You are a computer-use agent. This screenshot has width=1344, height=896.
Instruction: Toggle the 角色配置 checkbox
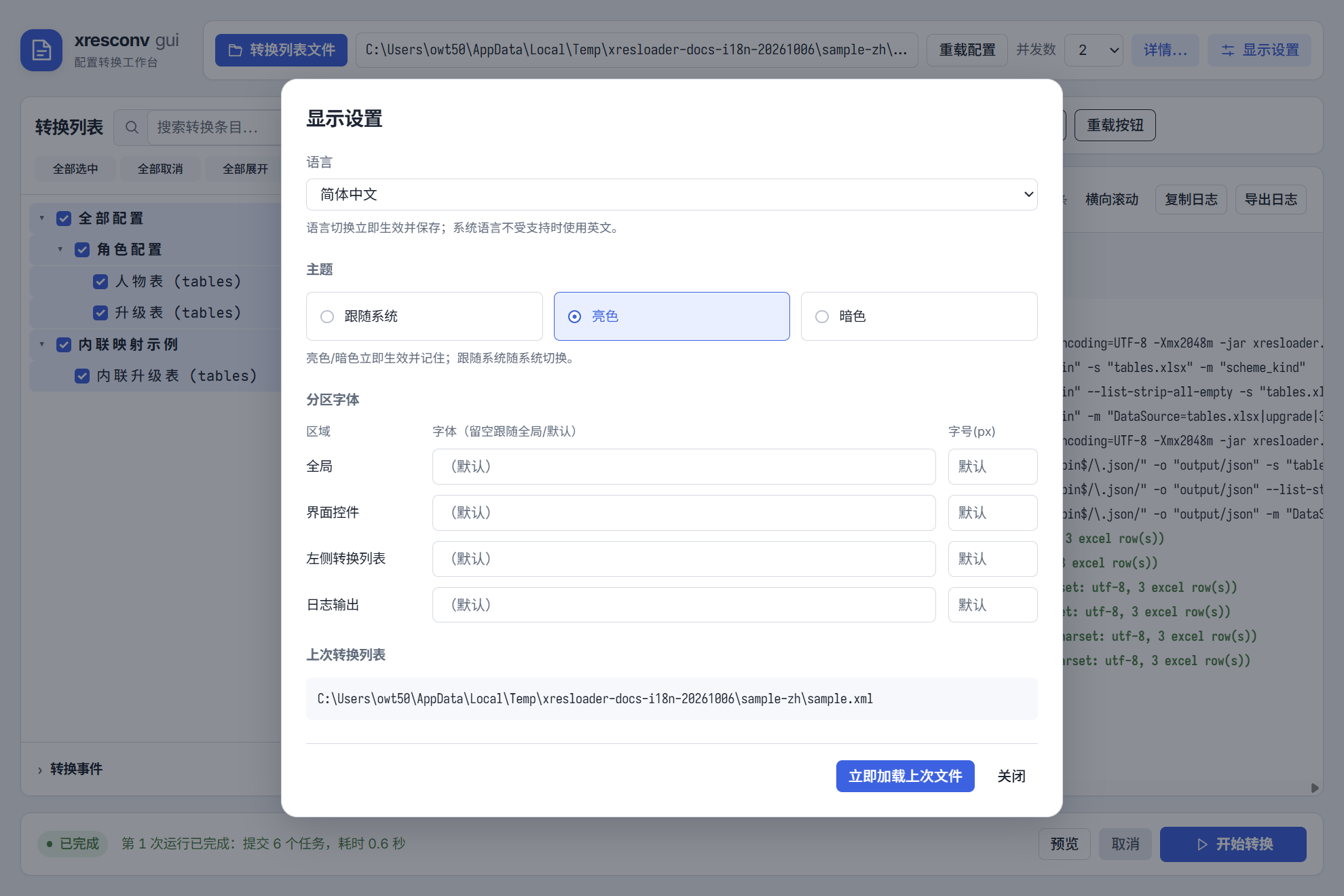[82, 250]
